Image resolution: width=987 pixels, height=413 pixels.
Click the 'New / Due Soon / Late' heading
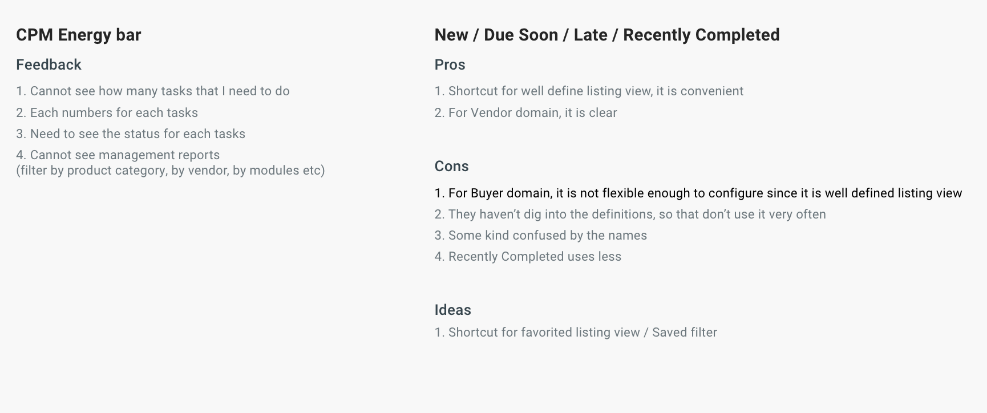(607, 35)
